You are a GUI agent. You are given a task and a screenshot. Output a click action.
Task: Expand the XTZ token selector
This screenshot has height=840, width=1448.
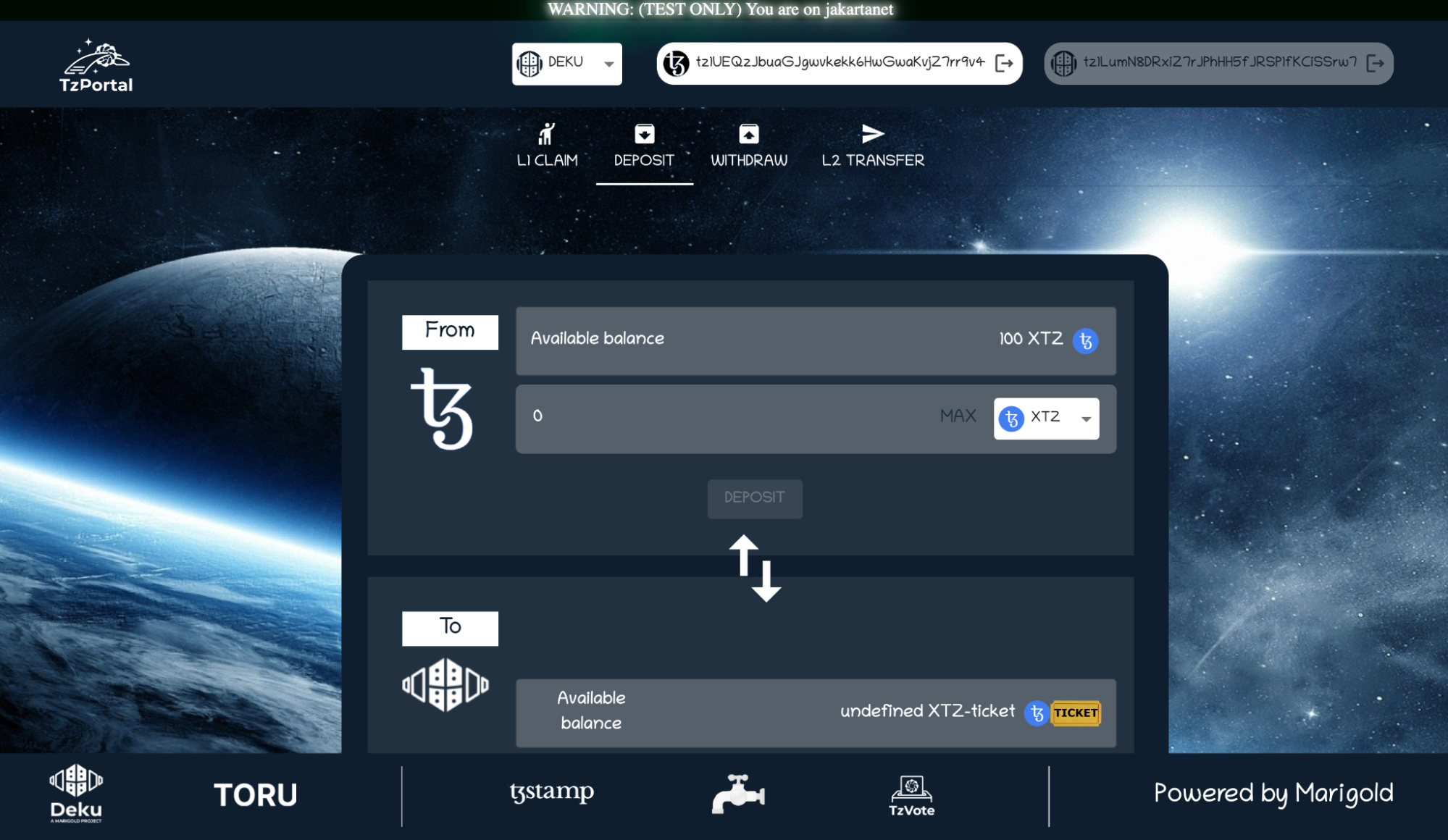pos(1046,418)
